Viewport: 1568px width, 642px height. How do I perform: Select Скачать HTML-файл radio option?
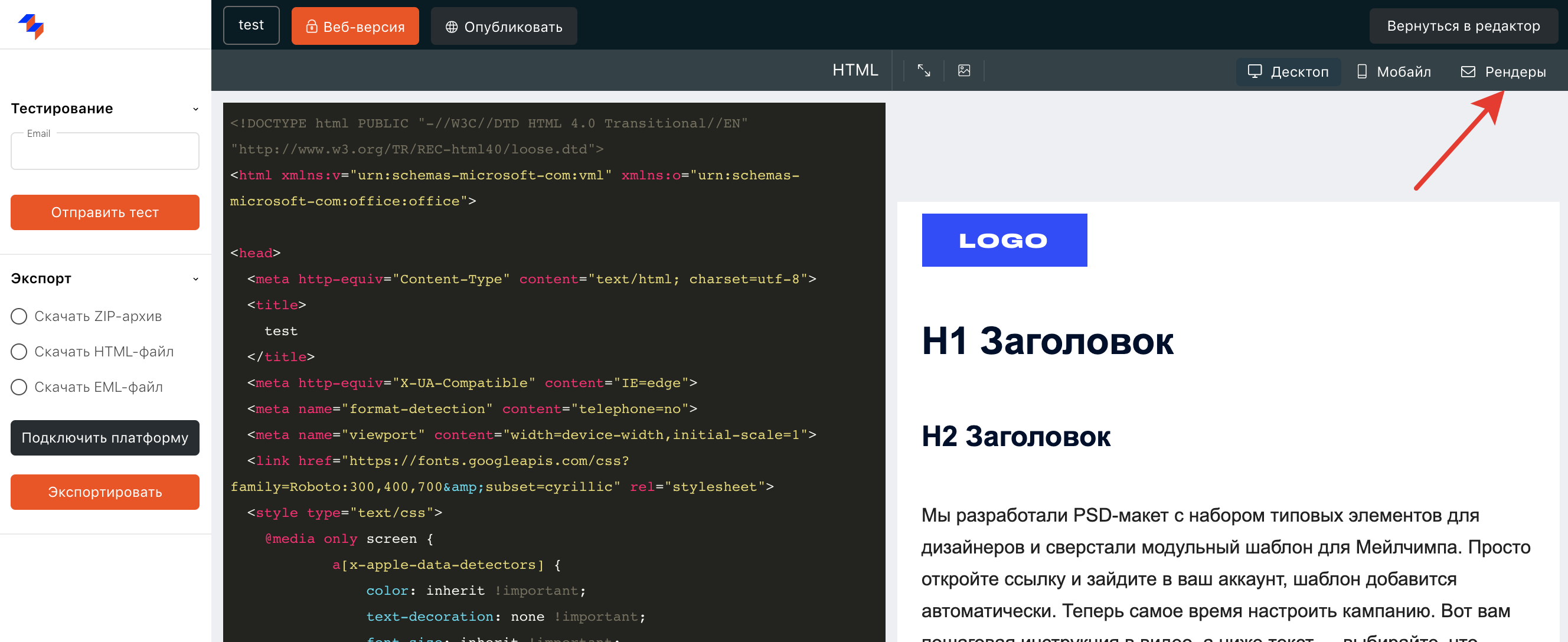[x=19, y=351]
